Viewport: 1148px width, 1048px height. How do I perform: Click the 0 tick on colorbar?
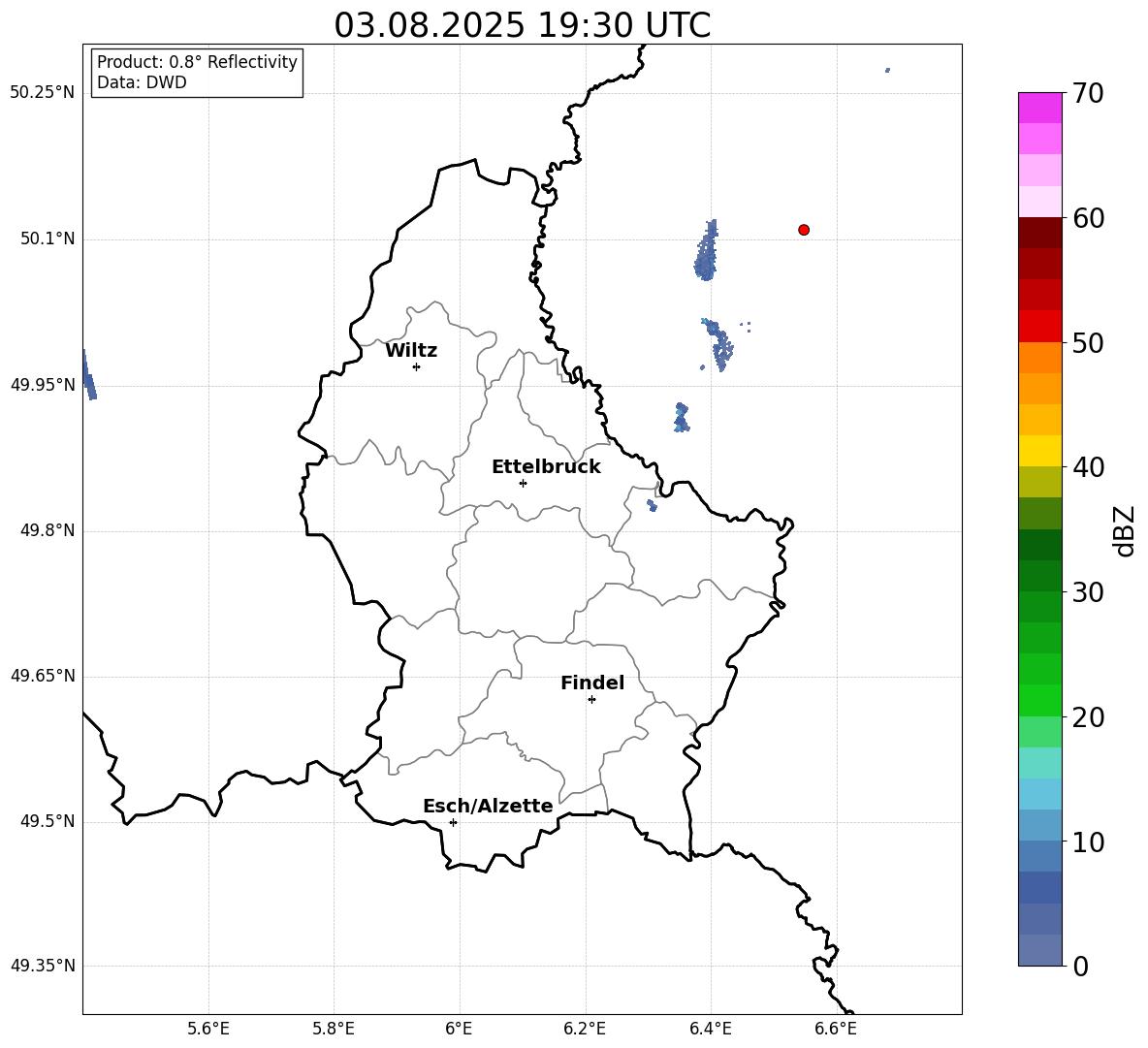1080,966
